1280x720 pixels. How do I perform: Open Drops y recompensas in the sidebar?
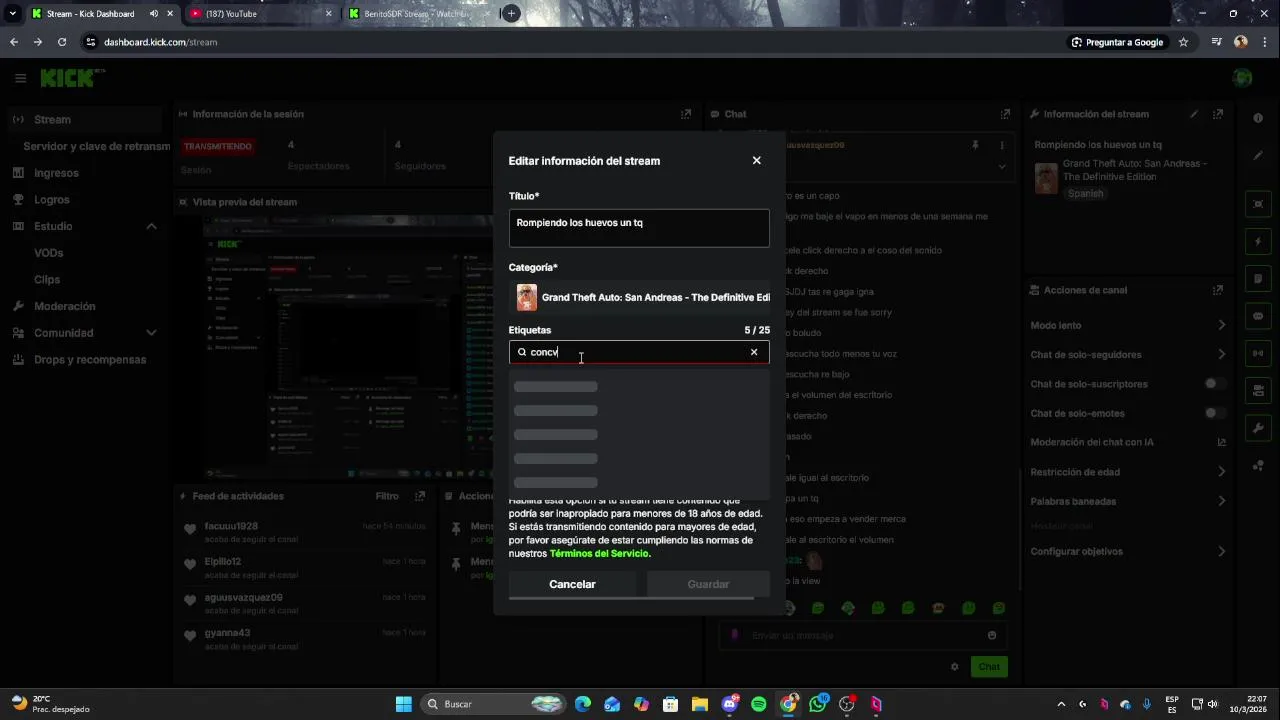pyautogui.click(x=90, y=360)
